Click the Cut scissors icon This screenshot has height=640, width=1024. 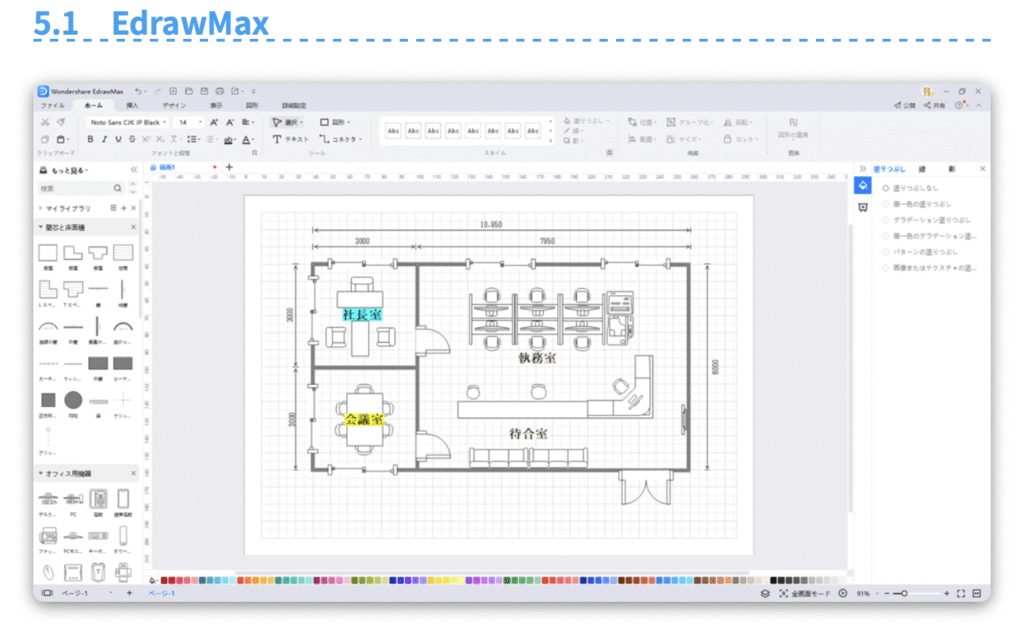click(x=45, y=122)
